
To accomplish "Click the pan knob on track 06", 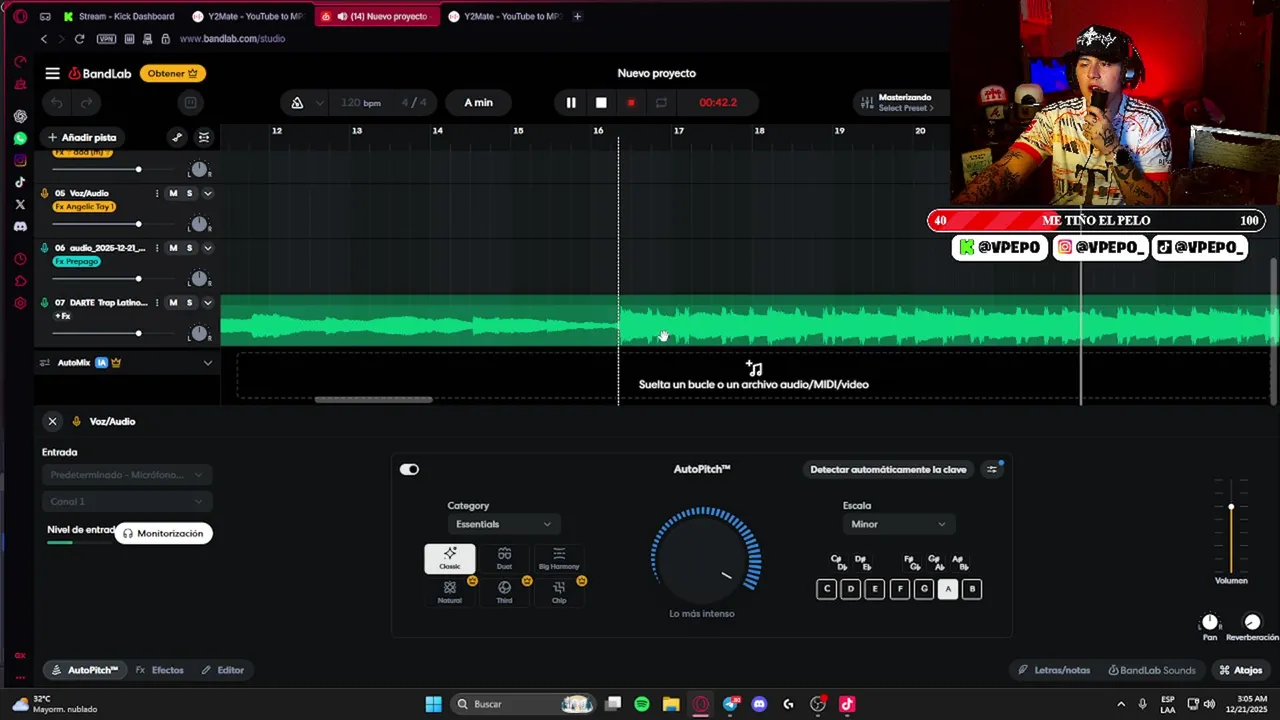I will [x=199, y=279].
